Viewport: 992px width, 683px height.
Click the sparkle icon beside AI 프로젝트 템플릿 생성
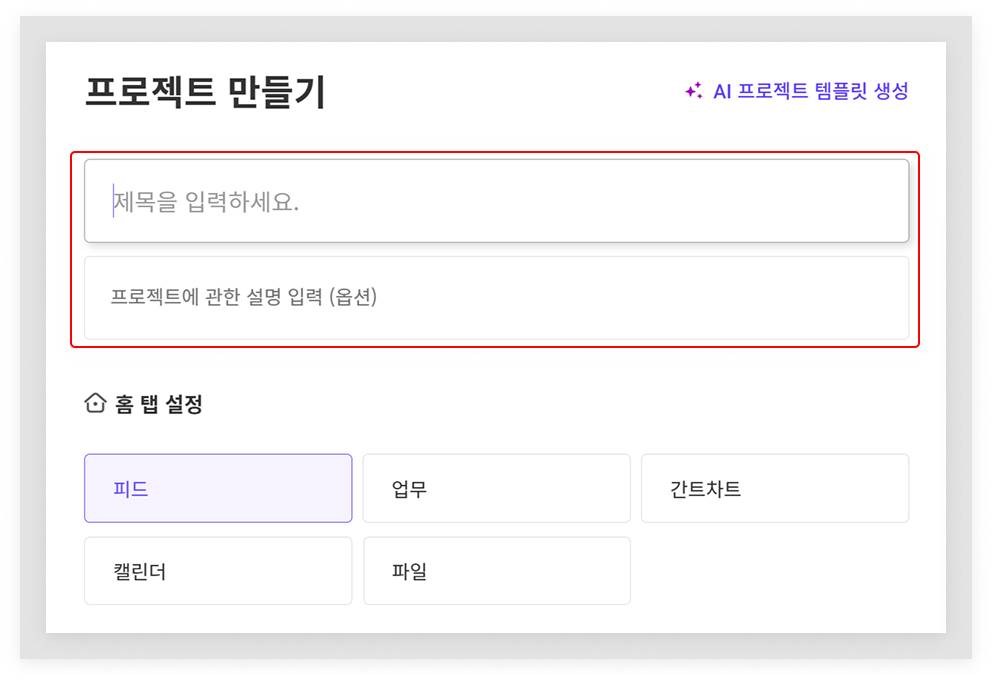[x=694, y=90]
